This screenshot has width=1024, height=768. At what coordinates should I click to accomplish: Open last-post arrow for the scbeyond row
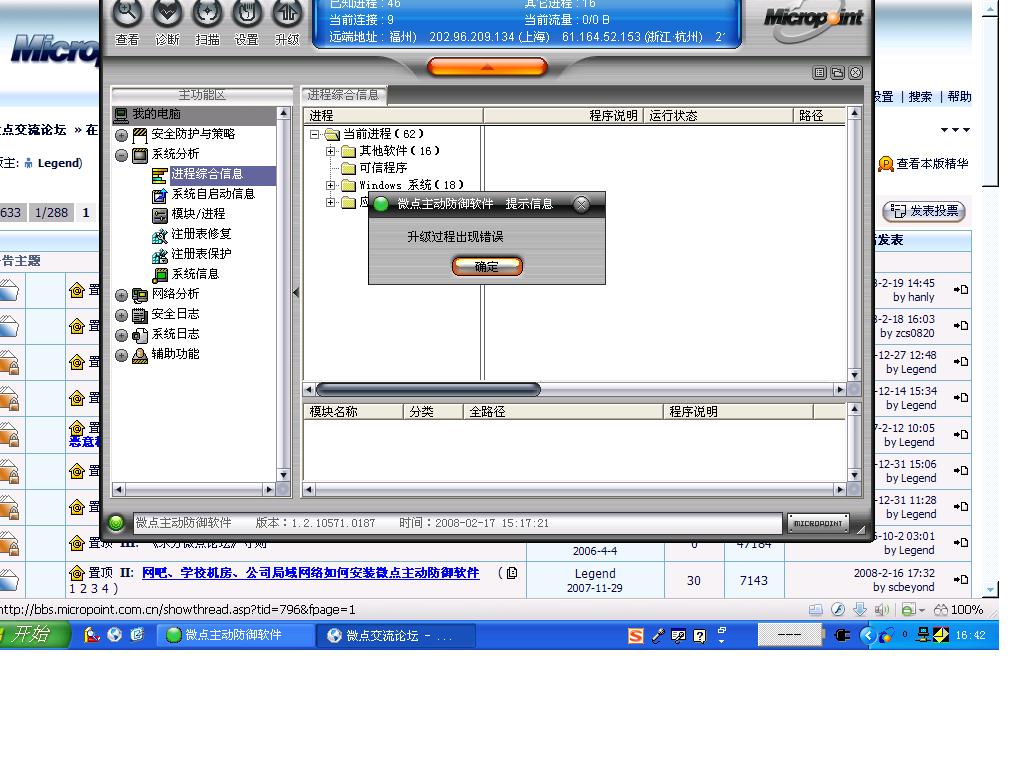(961, 580)
